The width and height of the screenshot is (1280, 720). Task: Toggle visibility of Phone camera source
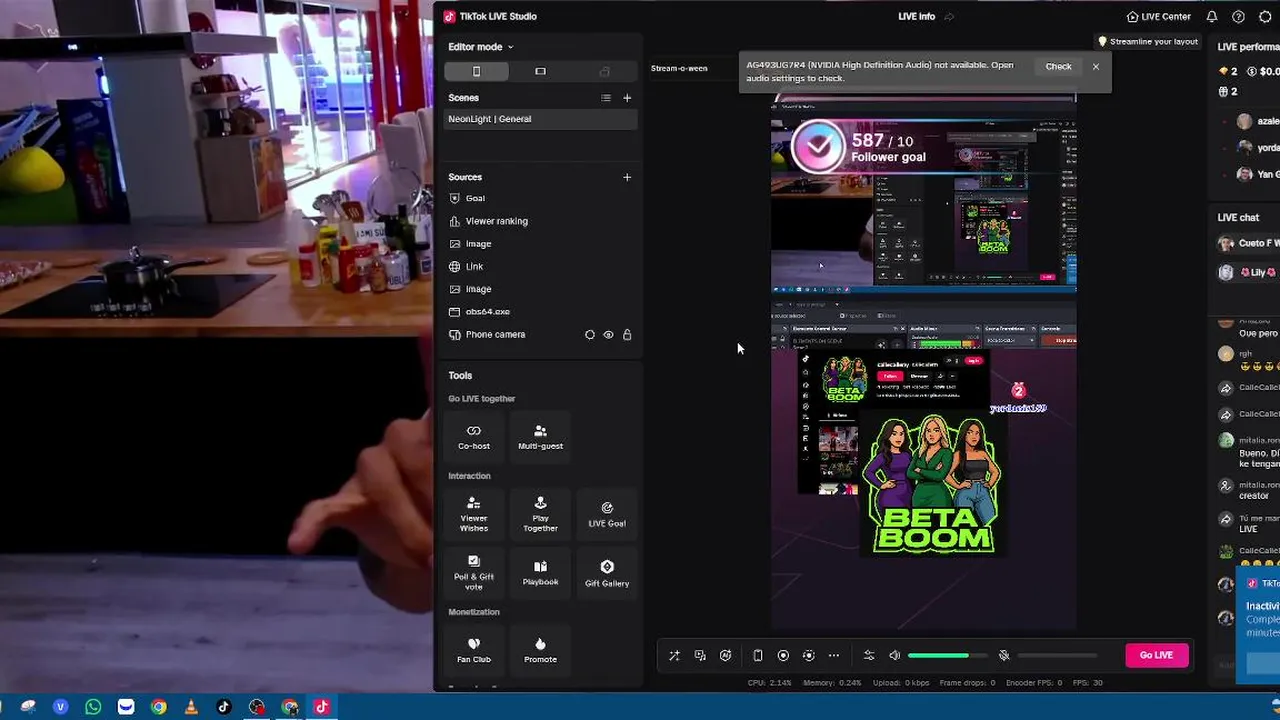click(608, 335)
